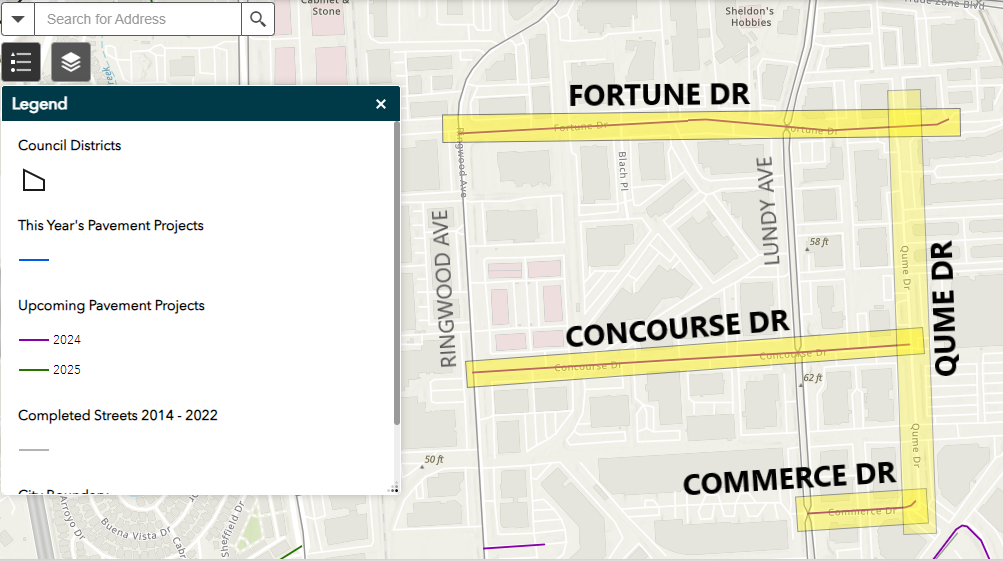1003x561 pixels.
Task: Select the purple 2024 legend line
Action: [34, 340]
